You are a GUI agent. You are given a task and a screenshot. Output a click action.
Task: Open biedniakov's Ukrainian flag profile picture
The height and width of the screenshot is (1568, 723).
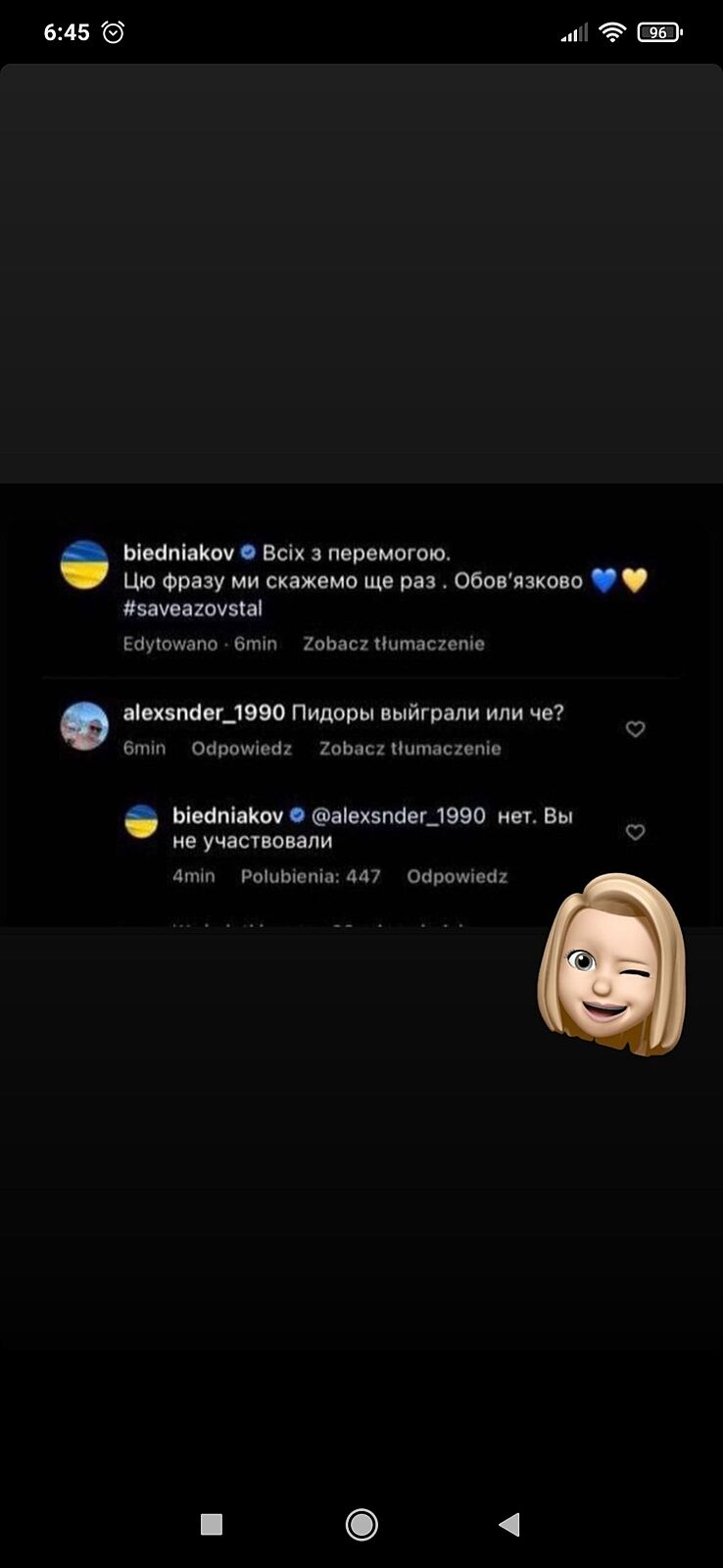pos(84,564)
